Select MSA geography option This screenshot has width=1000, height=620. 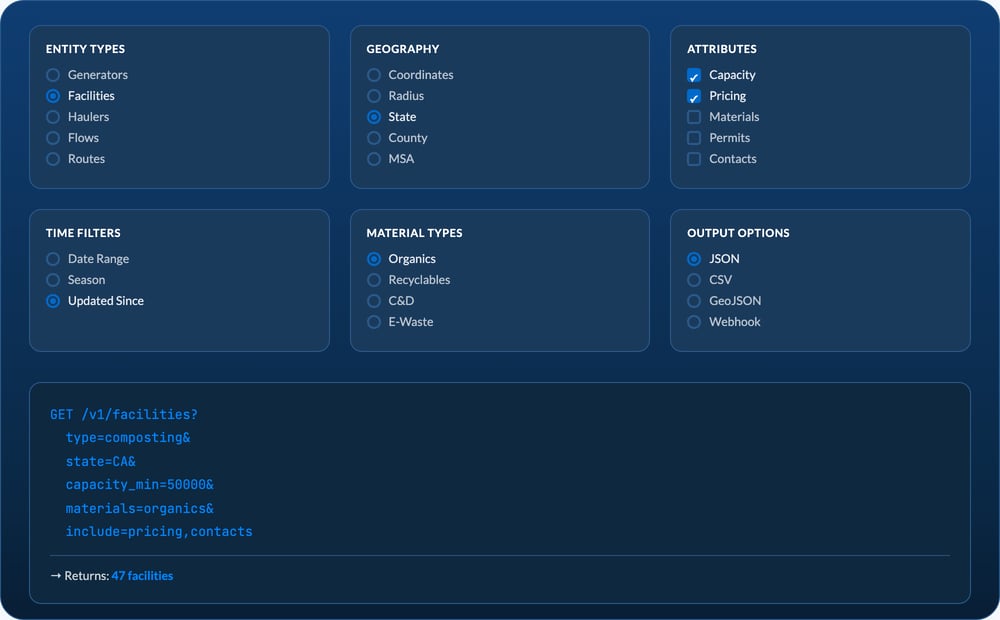pyautogui.click(x=374, y=159)
